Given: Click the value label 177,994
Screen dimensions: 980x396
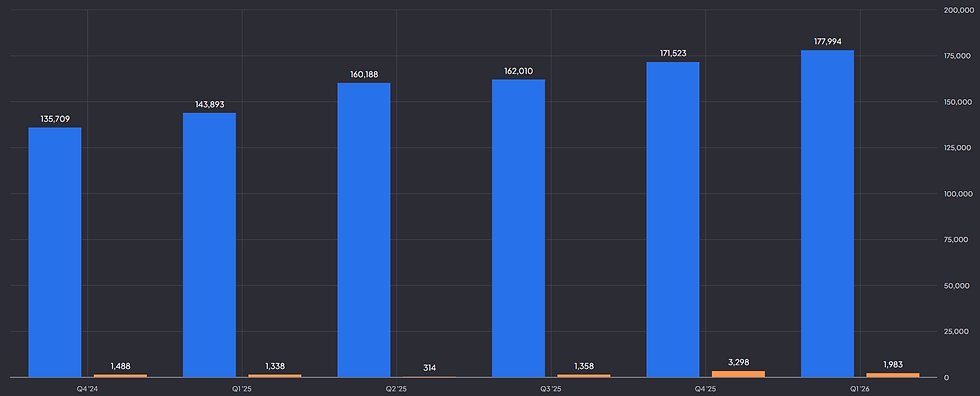Looking at the screenshot, I should pos(828,41).
